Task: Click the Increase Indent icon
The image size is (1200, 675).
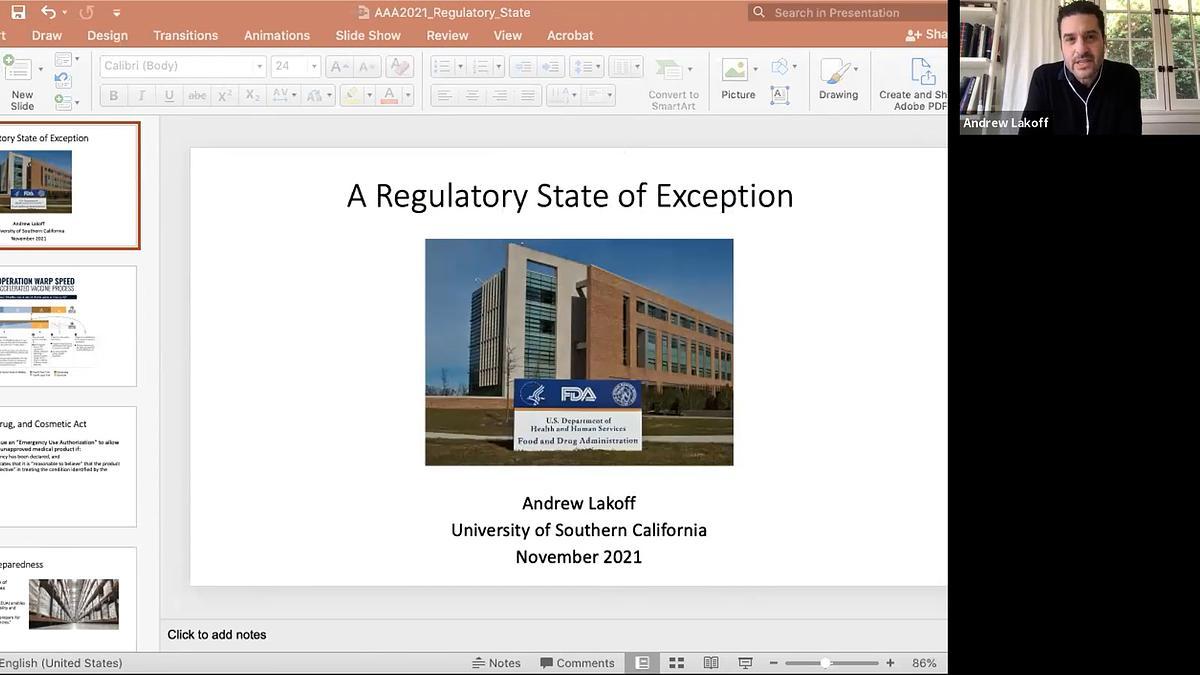Action: 551,66
